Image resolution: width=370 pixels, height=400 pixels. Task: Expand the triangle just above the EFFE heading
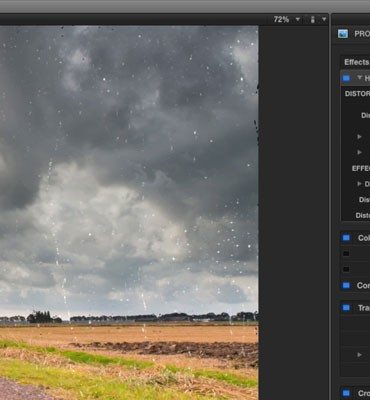pos(359,152)
